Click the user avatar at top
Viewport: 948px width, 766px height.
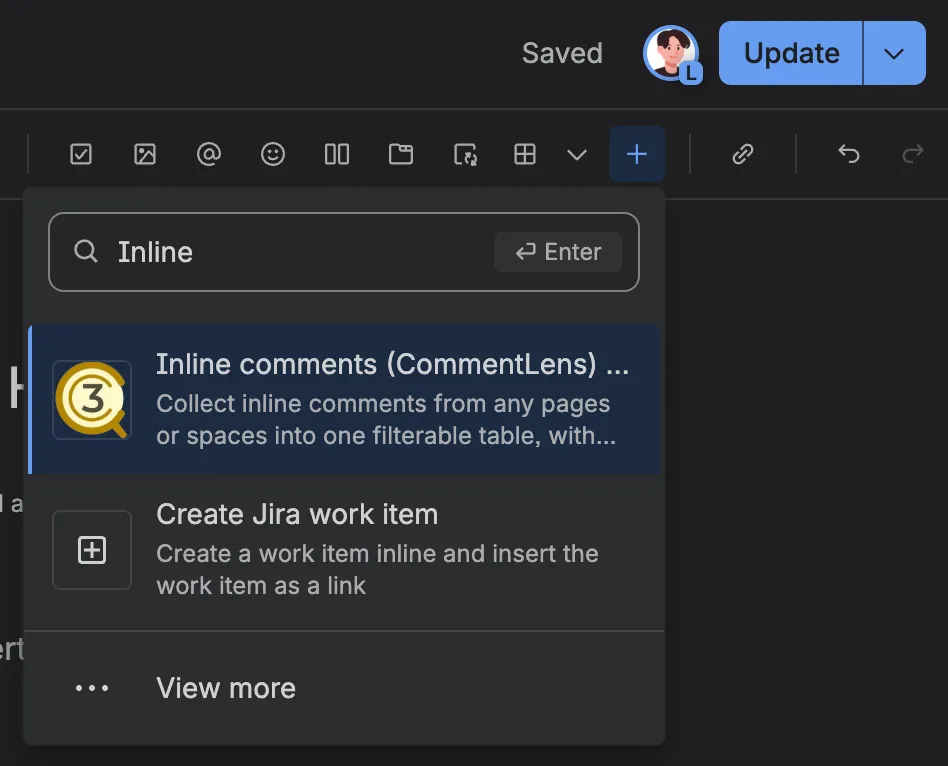672,53
